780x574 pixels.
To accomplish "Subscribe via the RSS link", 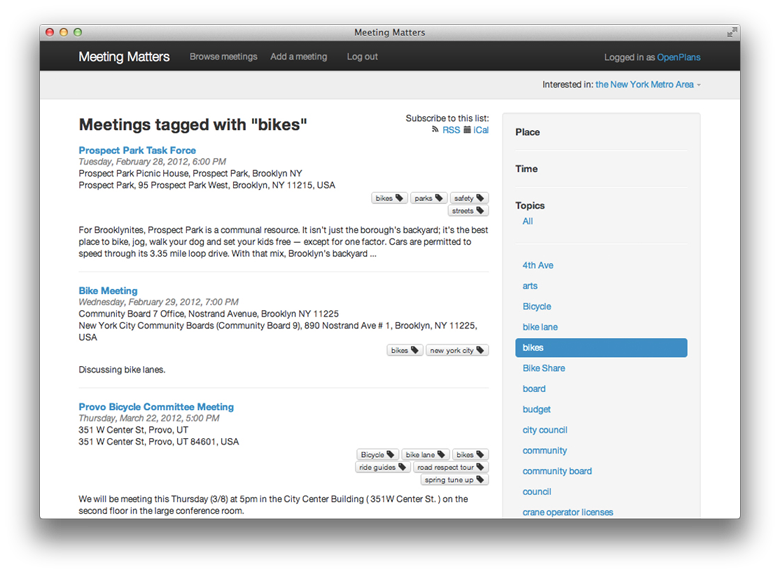I will pos(451,130).
